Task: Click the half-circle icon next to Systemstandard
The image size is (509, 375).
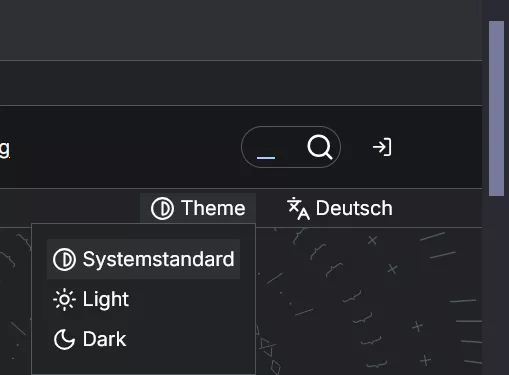Action: tap(64, 259)
